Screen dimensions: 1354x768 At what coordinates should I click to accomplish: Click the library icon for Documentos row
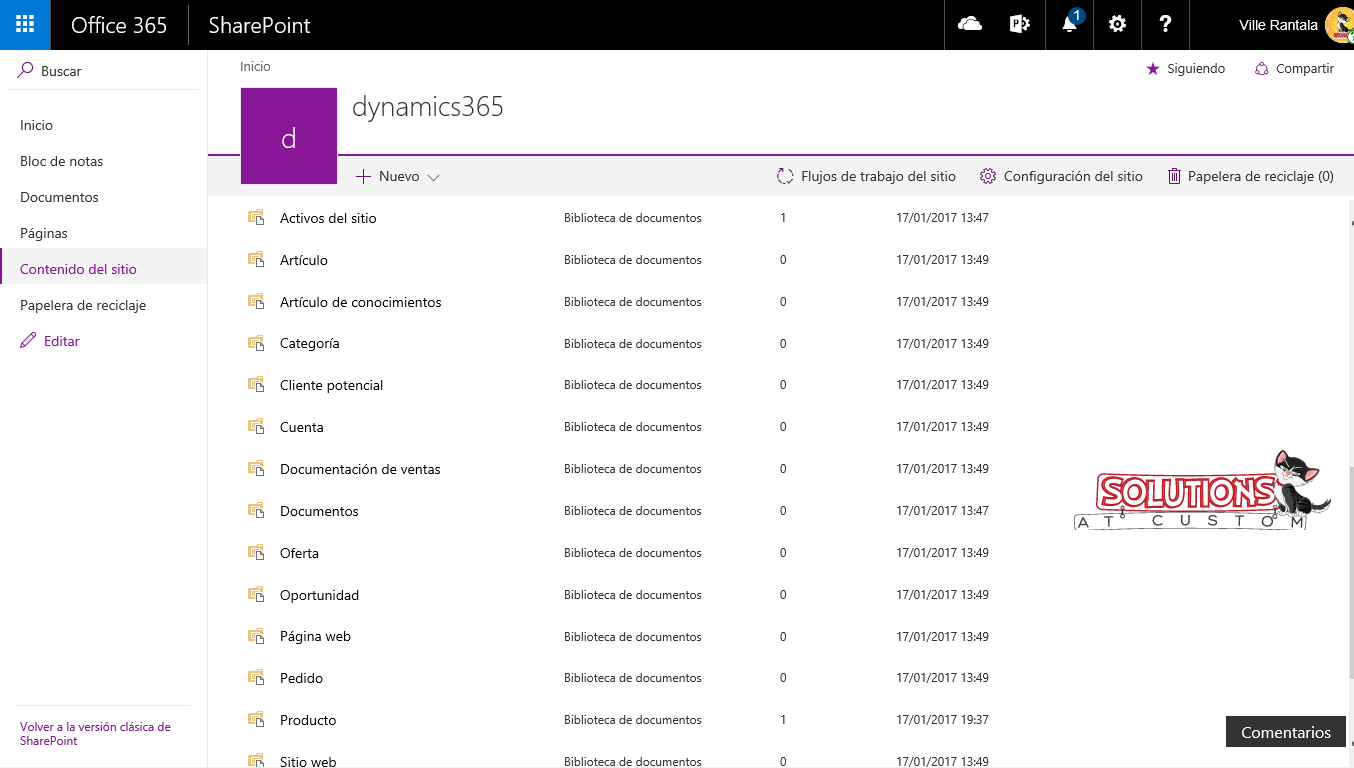tap(255, 510)
